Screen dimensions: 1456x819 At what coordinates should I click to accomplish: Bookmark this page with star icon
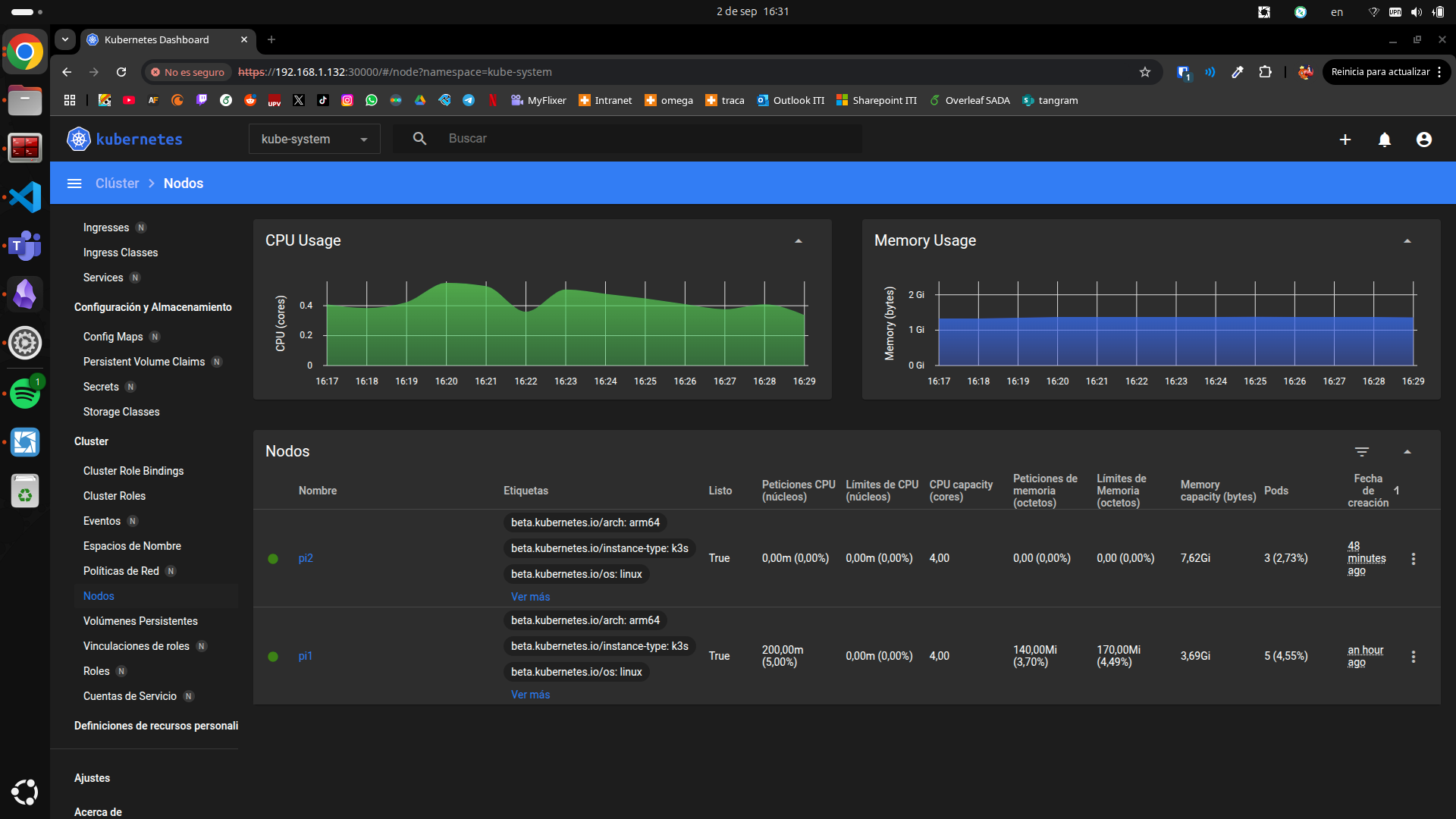pos(1145,72)
